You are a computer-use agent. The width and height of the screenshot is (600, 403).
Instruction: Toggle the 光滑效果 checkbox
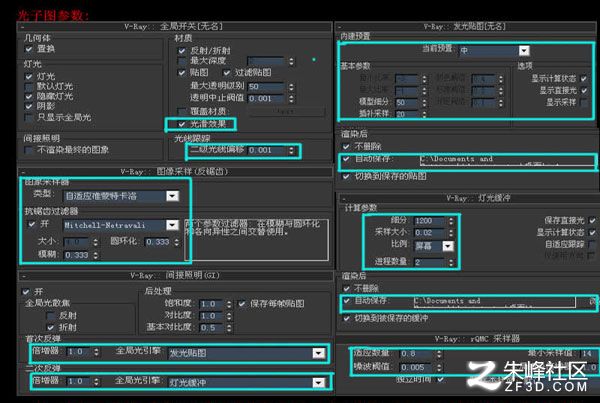(x=182, y=124)
